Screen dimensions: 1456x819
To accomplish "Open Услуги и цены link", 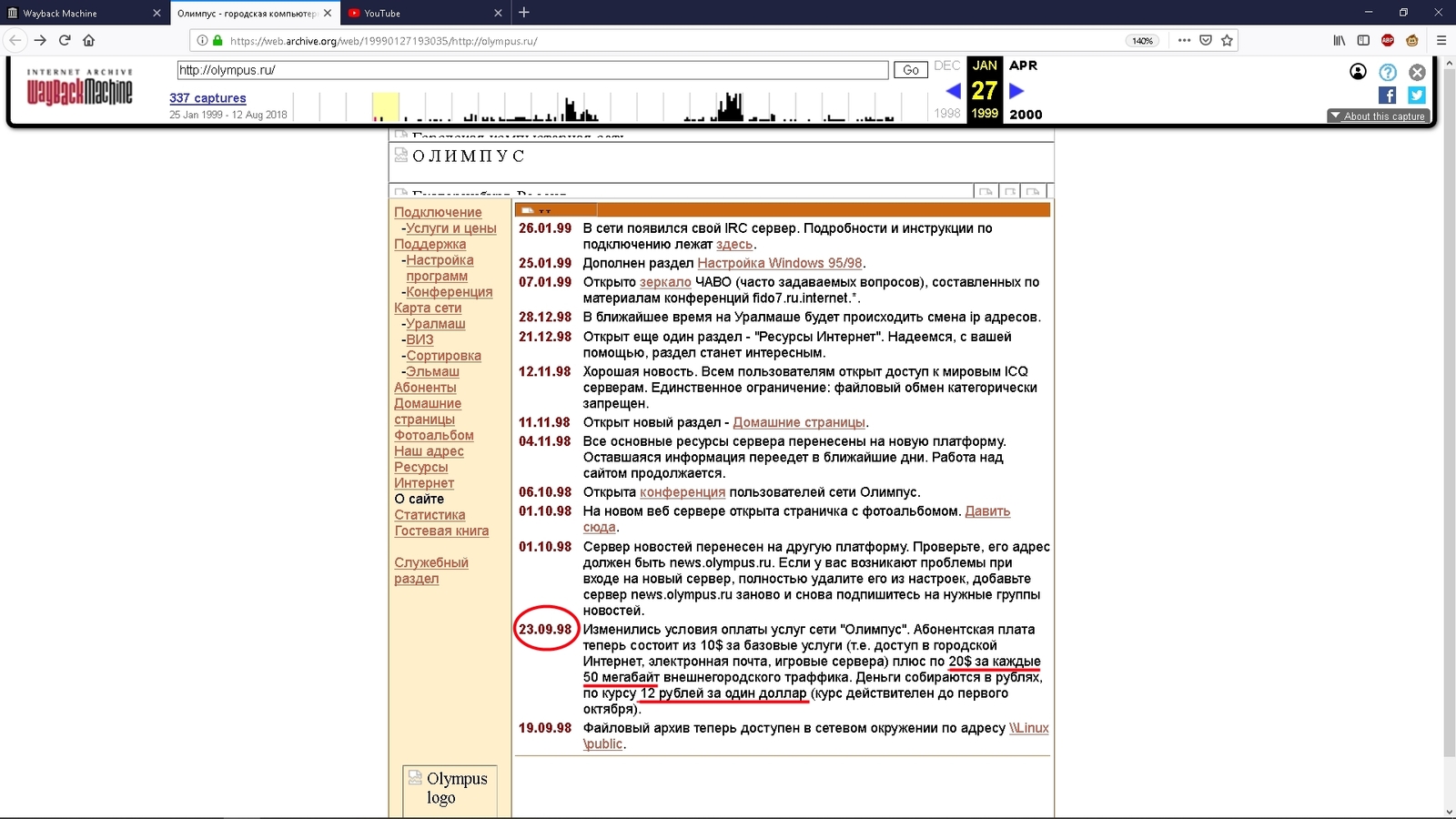I will [451, 228].
